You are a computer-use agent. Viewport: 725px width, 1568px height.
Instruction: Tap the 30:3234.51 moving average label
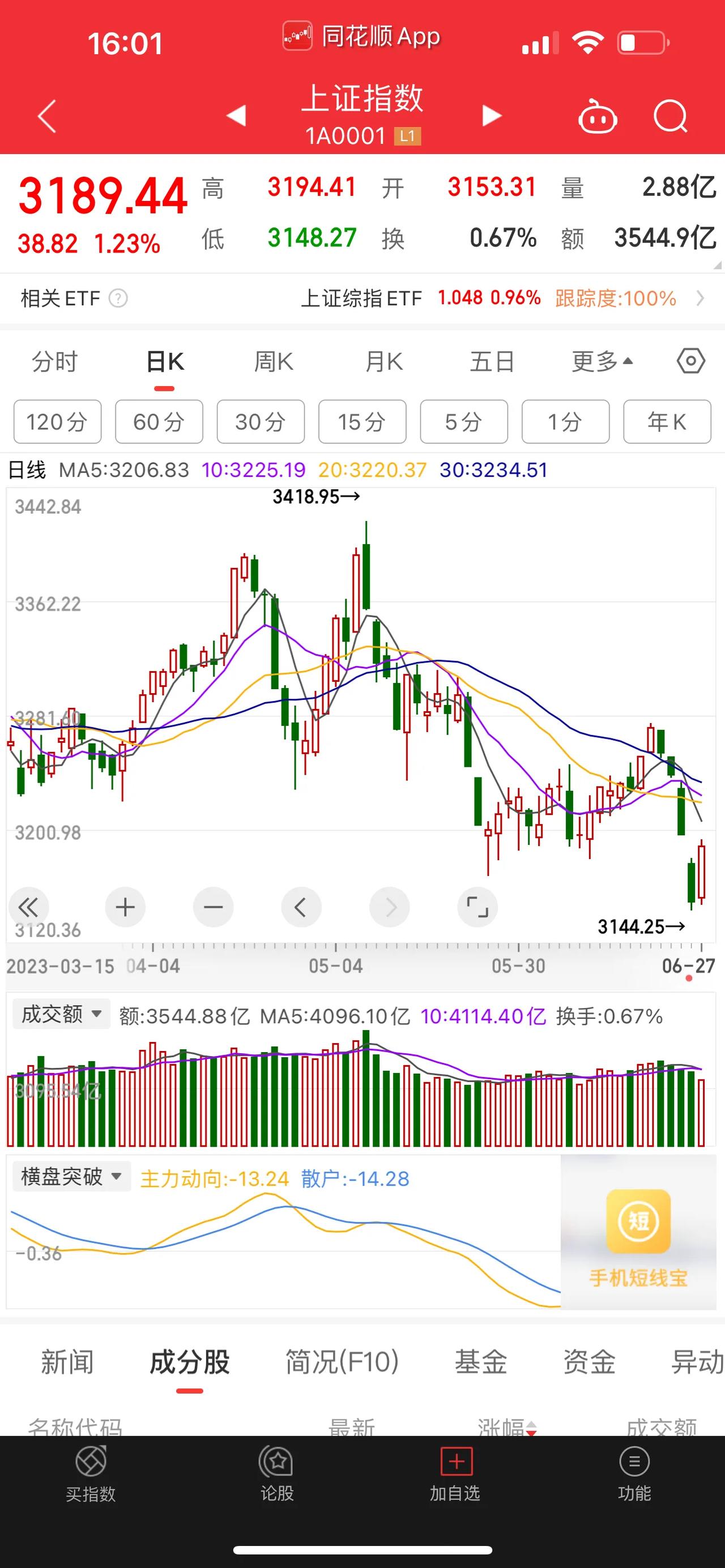coord(494,470)
